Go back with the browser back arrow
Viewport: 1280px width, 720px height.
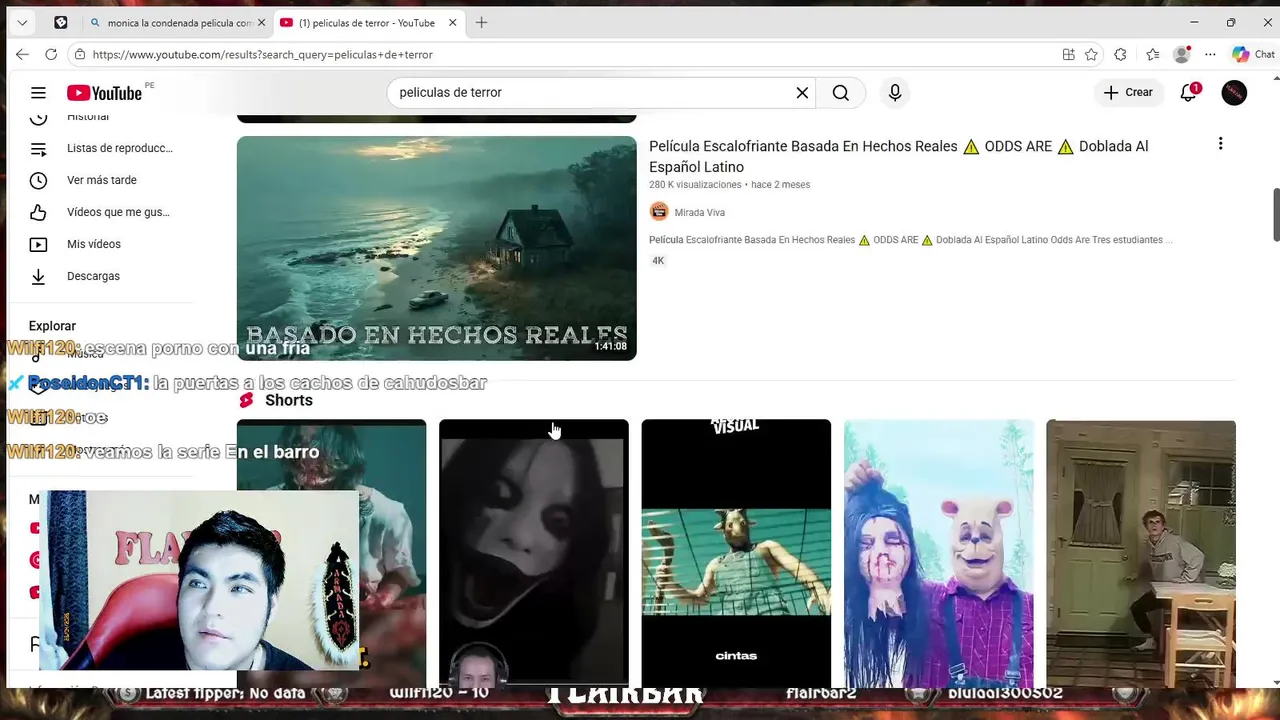[22, 54]
